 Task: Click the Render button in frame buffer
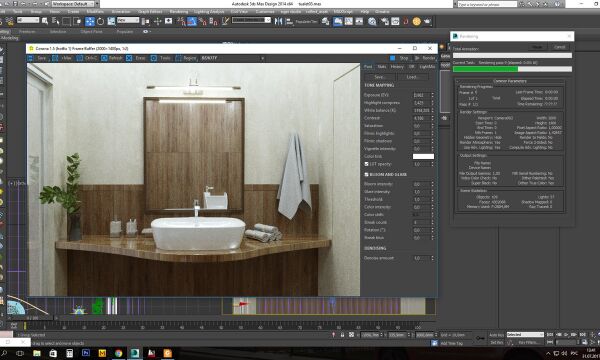pyautogui.click(x=425, y=58)
